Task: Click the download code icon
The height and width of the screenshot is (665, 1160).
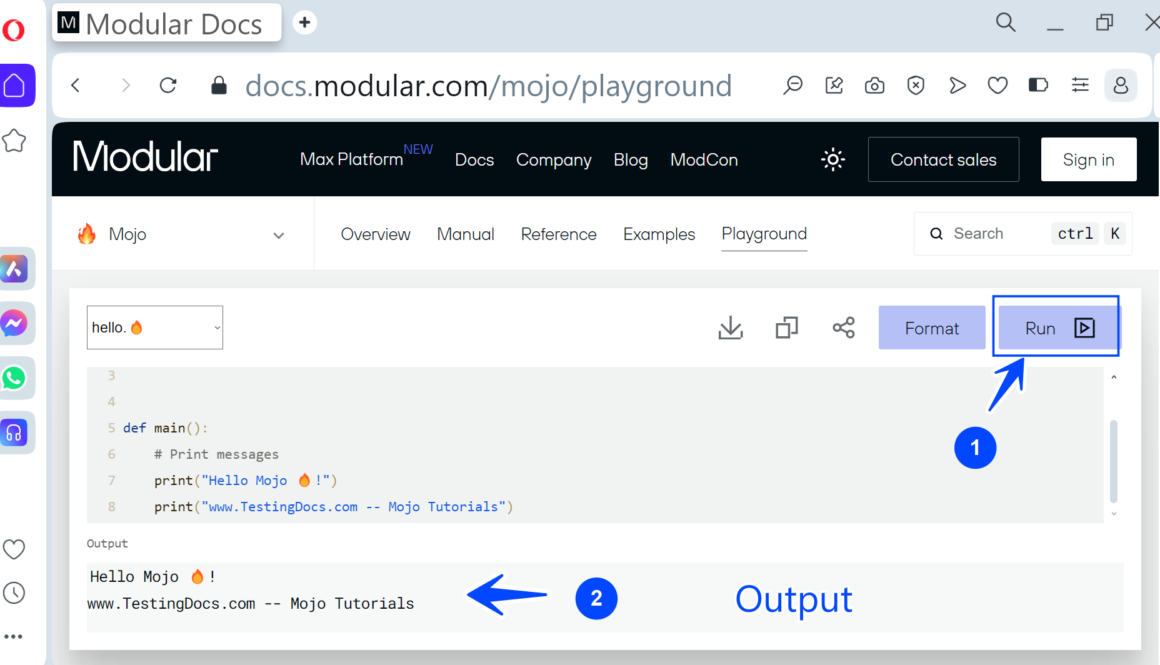Action: [x=731, y=328]
